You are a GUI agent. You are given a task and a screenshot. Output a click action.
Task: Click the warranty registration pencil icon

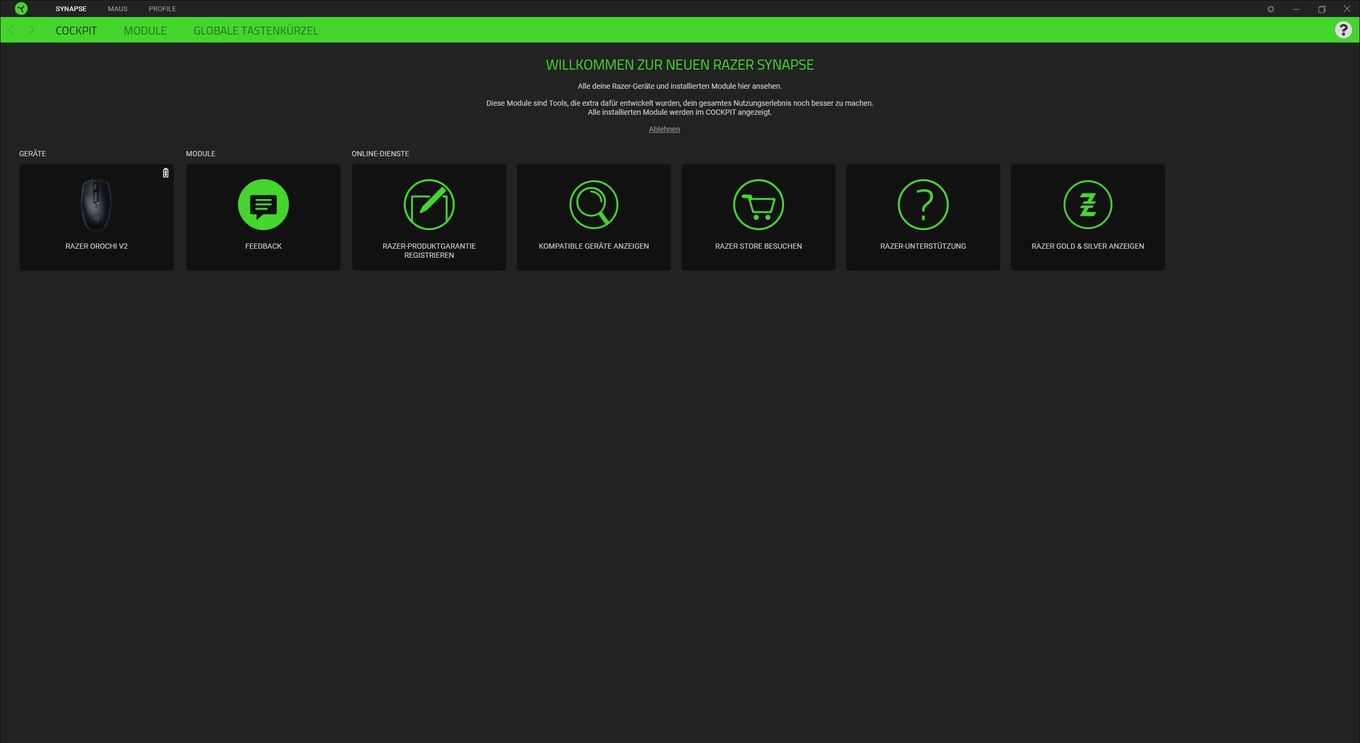click(x=429, y=205)
